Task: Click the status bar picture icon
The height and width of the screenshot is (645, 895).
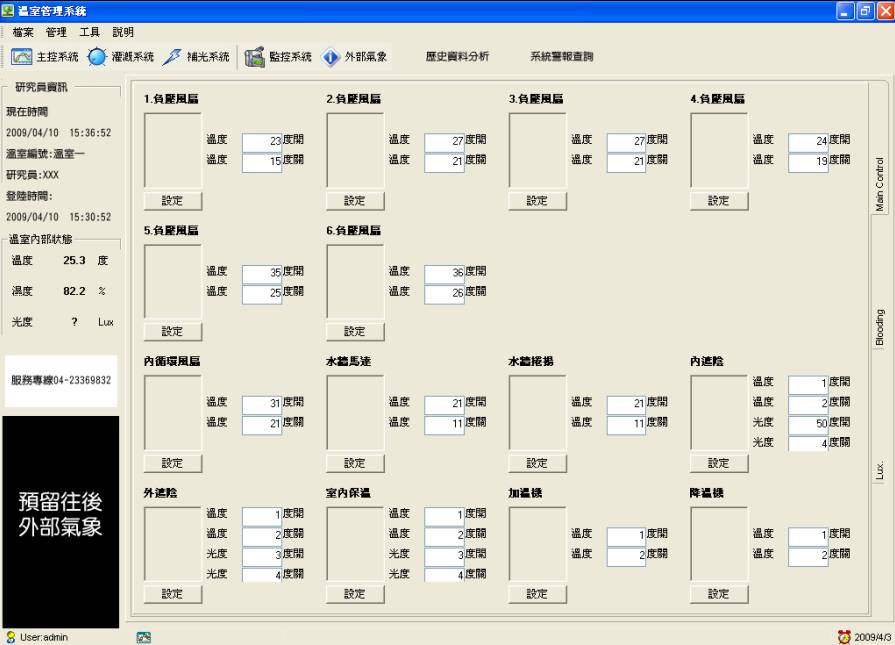Action: coord(144,638)
